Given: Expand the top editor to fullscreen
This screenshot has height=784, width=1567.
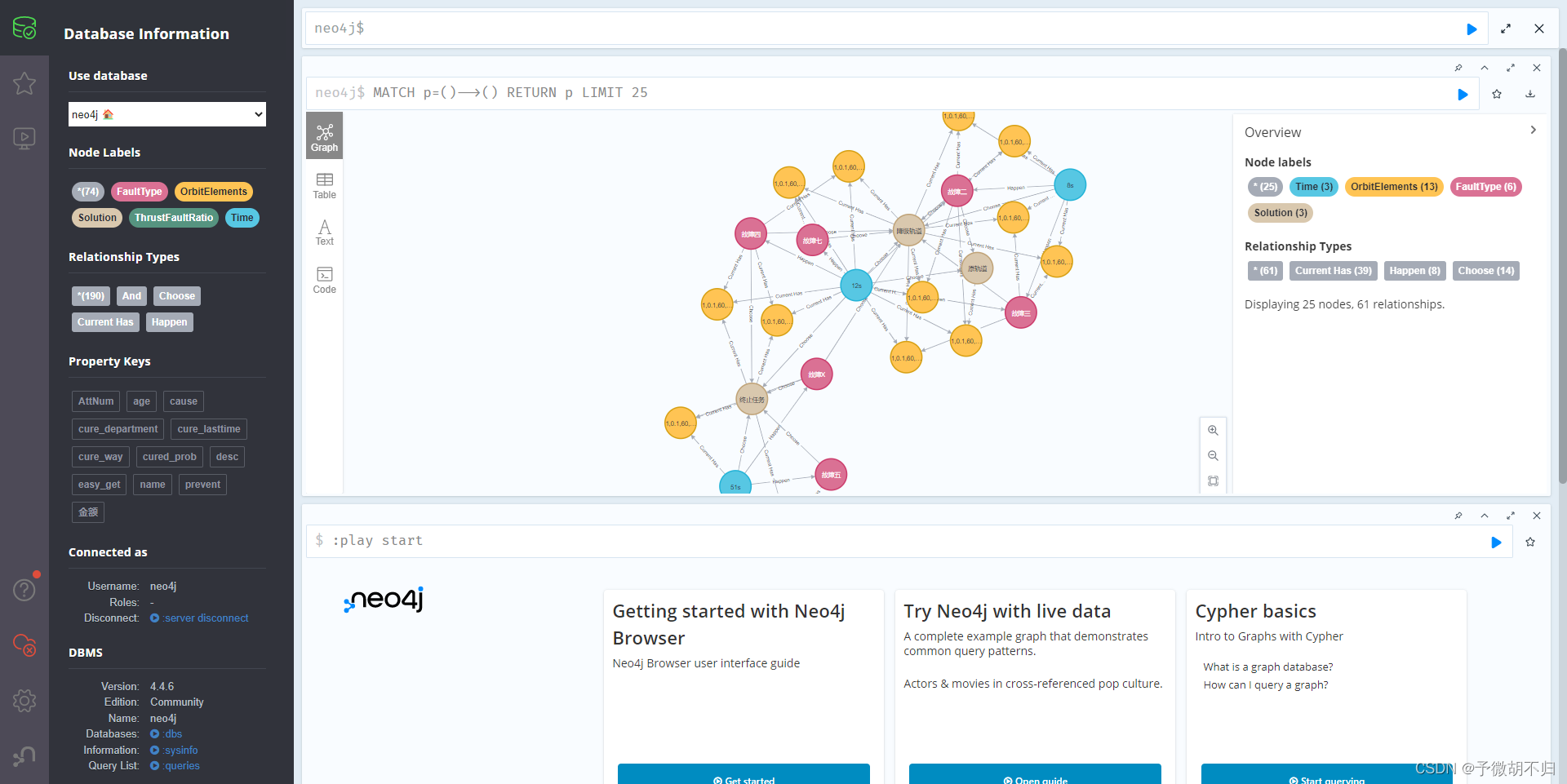Looking at the screenshot, I should click(1506, 29).
